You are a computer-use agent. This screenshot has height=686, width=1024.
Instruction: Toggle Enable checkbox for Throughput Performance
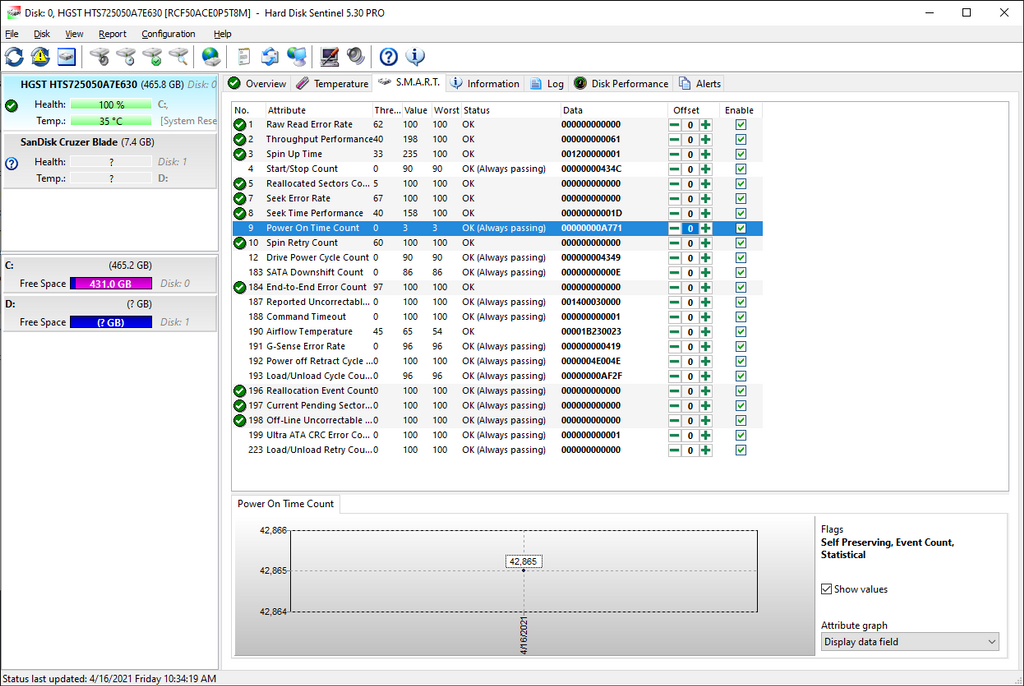coord(741,139)
